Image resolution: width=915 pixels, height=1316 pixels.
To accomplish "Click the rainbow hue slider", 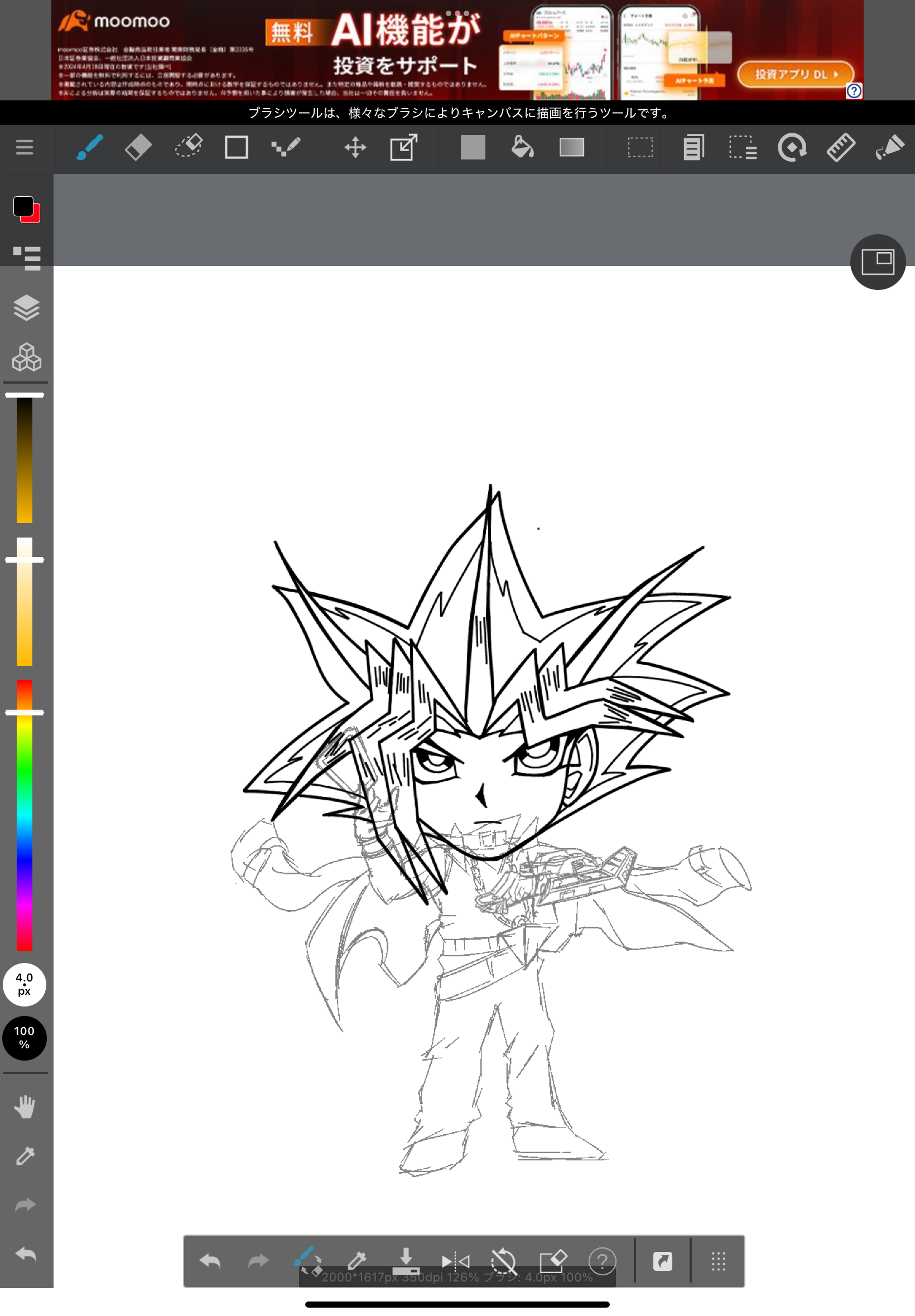I will [x=24, y=814].
